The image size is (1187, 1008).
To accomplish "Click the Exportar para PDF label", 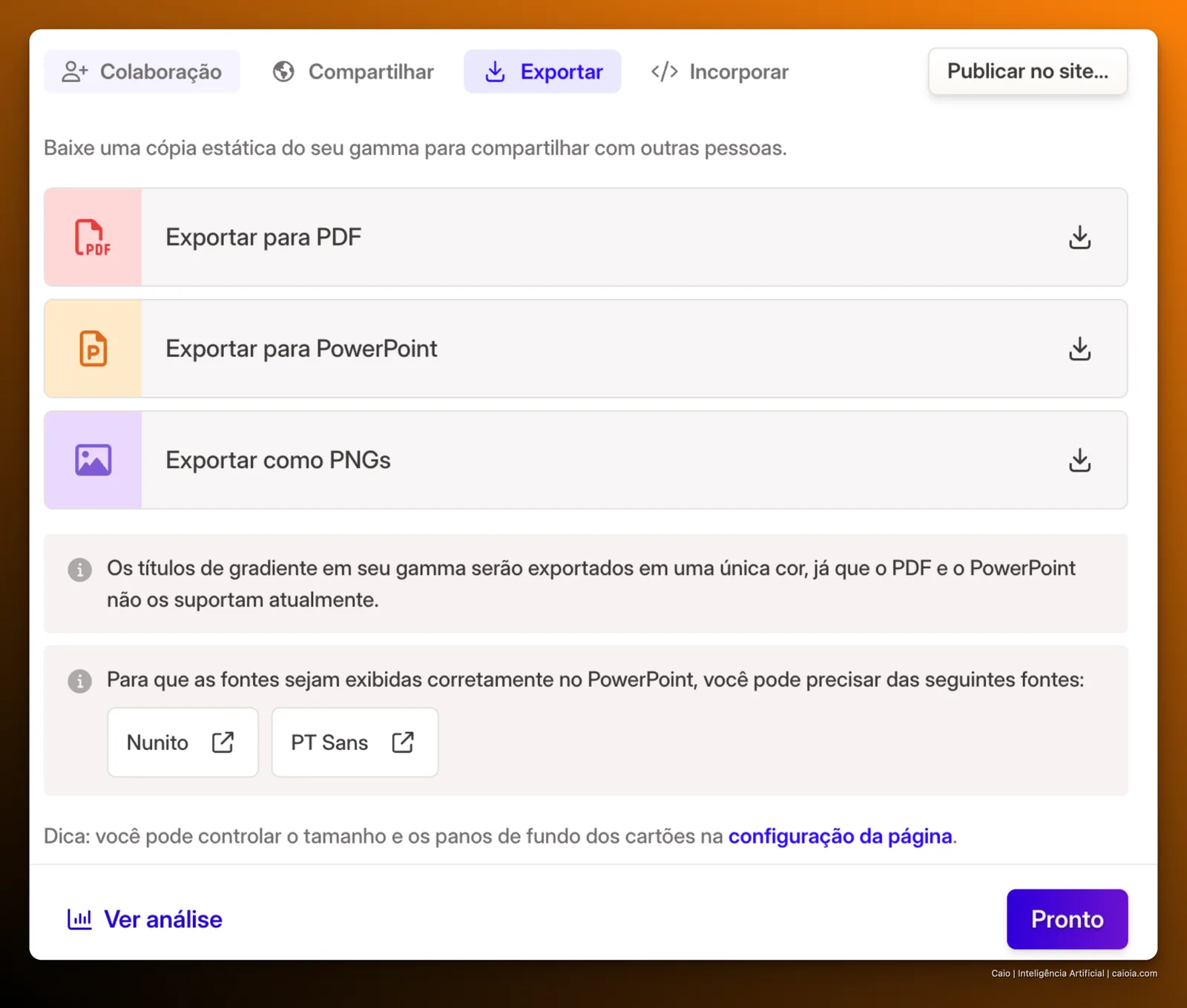I will tap(263, 237).
